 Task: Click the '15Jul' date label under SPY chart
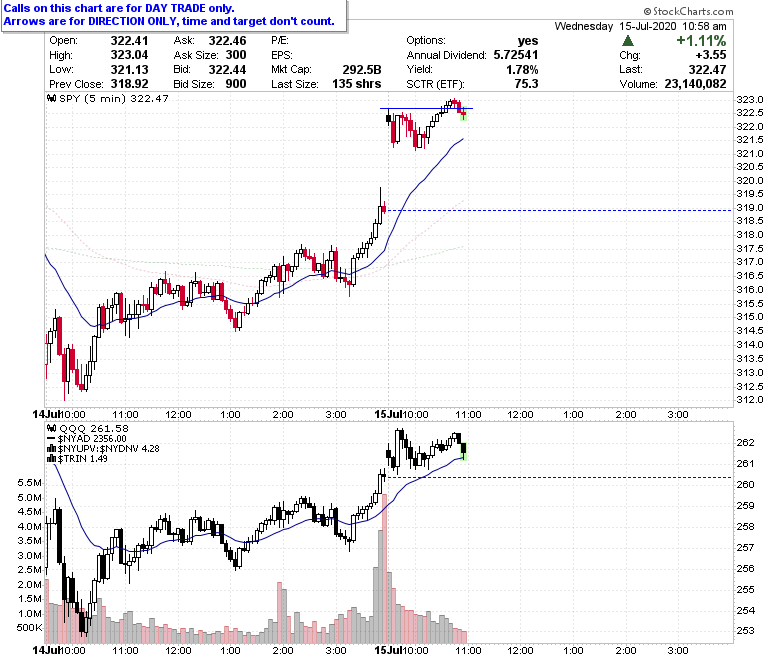click(388, 414)
